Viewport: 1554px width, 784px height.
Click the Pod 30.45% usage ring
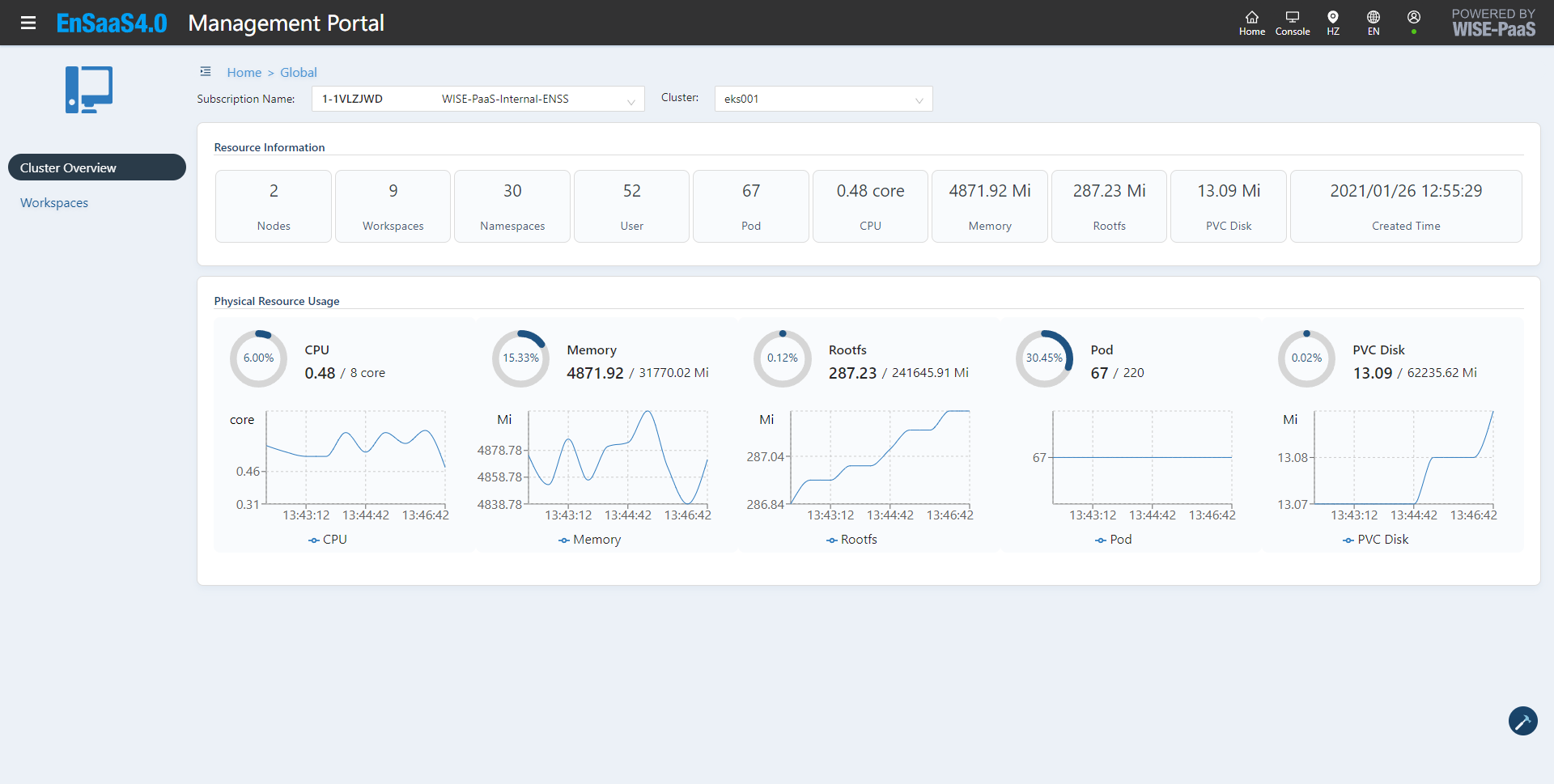(x=1044, y=358)
